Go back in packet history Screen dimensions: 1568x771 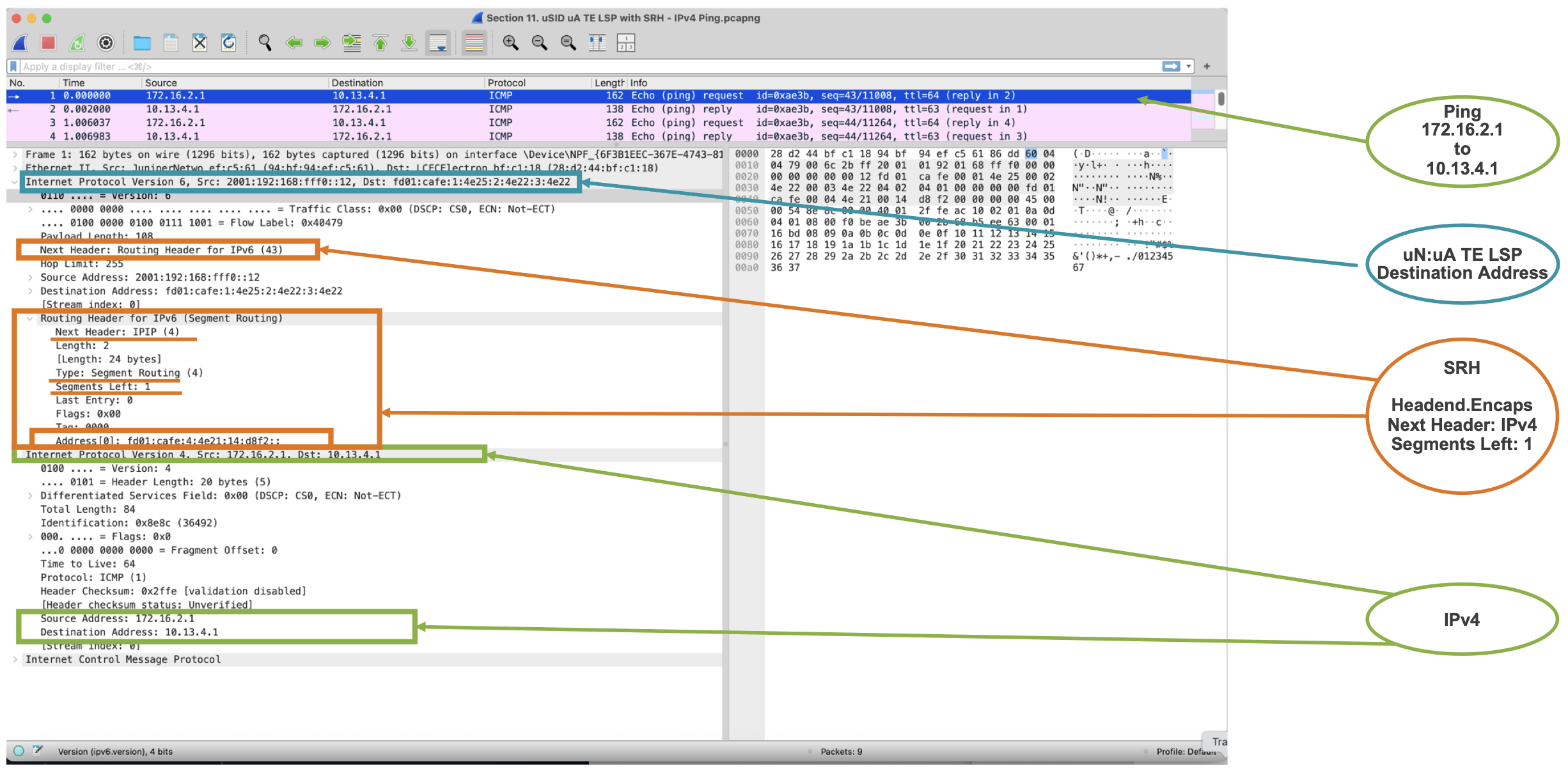(x=294, y=43)
